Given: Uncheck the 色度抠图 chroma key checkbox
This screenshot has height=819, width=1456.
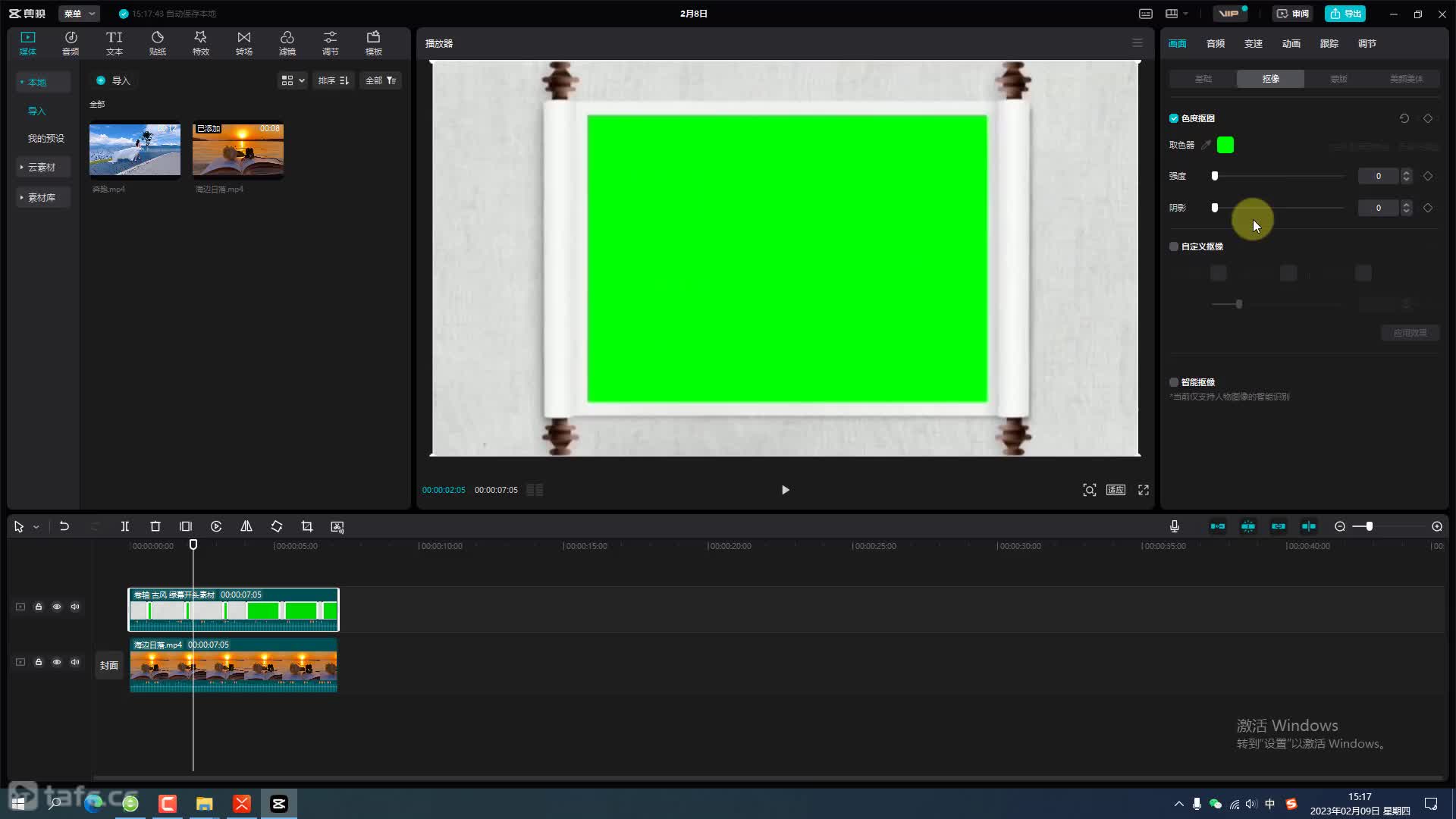Looking at the screenshot, I should pyautogui.click(x=1174, y=118).
